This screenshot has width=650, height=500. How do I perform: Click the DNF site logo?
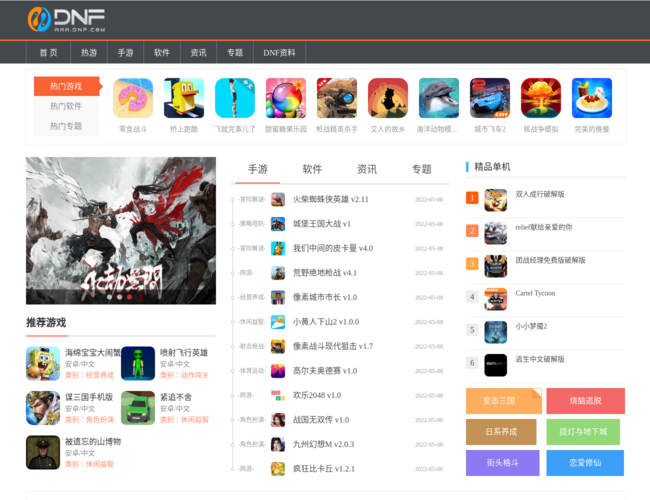66,19
